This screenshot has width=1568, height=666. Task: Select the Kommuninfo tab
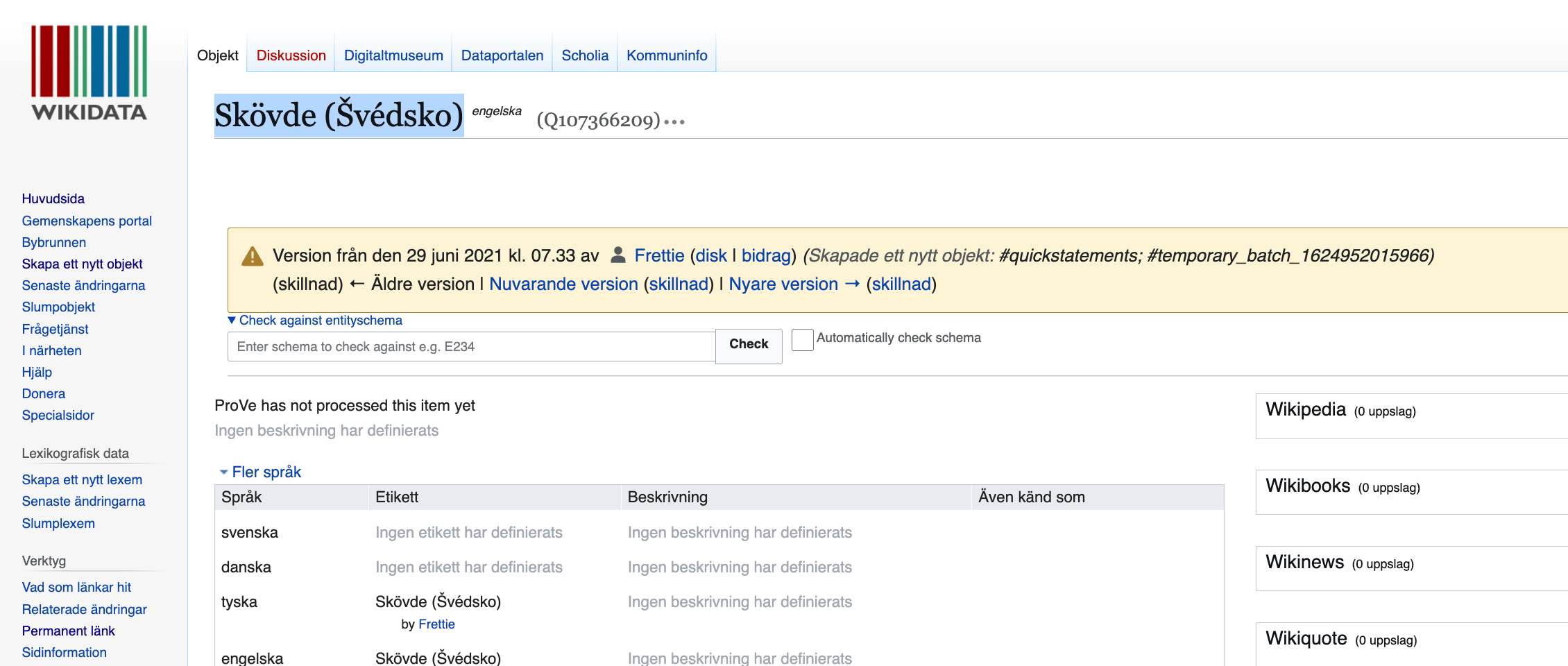667,55
